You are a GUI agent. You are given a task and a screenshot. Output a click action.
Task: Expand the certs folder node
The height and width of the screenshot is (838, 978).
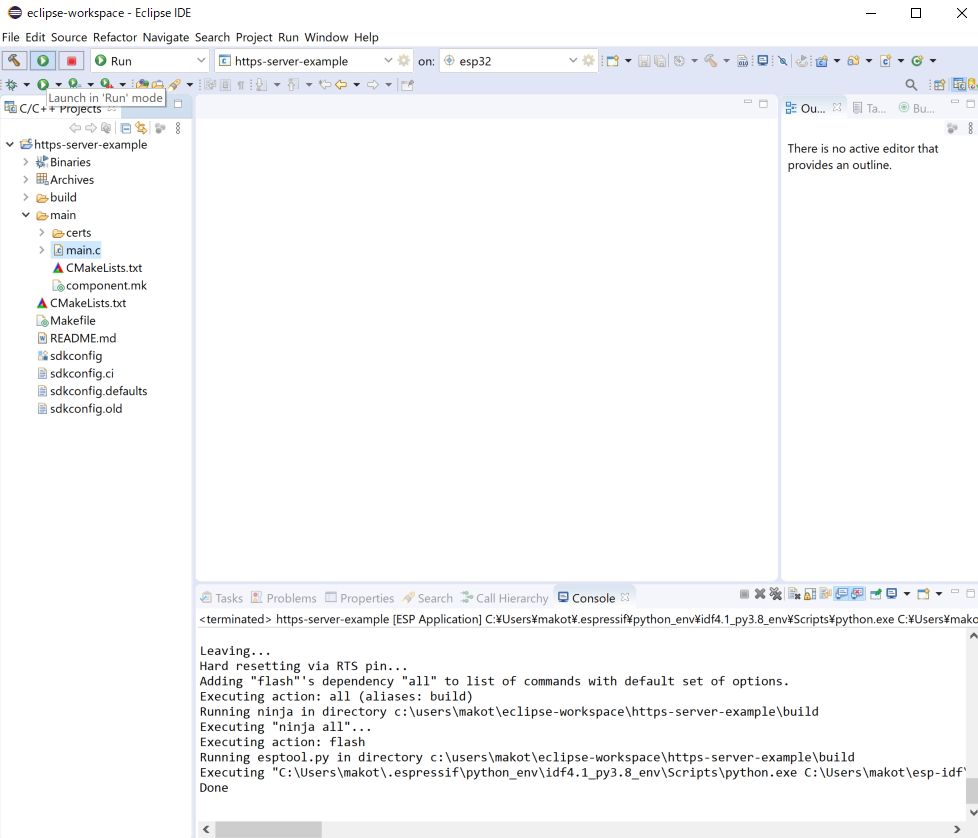42,233
